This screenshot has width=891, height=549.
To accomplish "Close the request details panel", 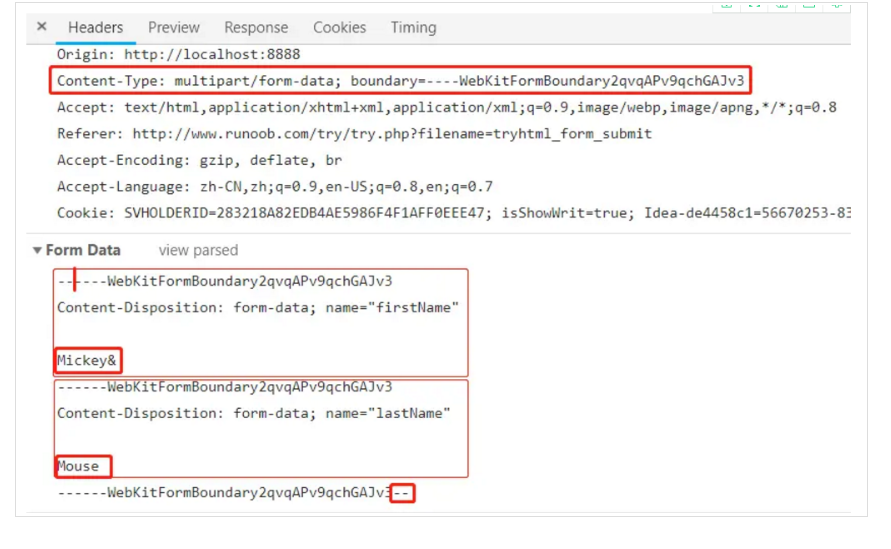I will click(x=41, y=26).
